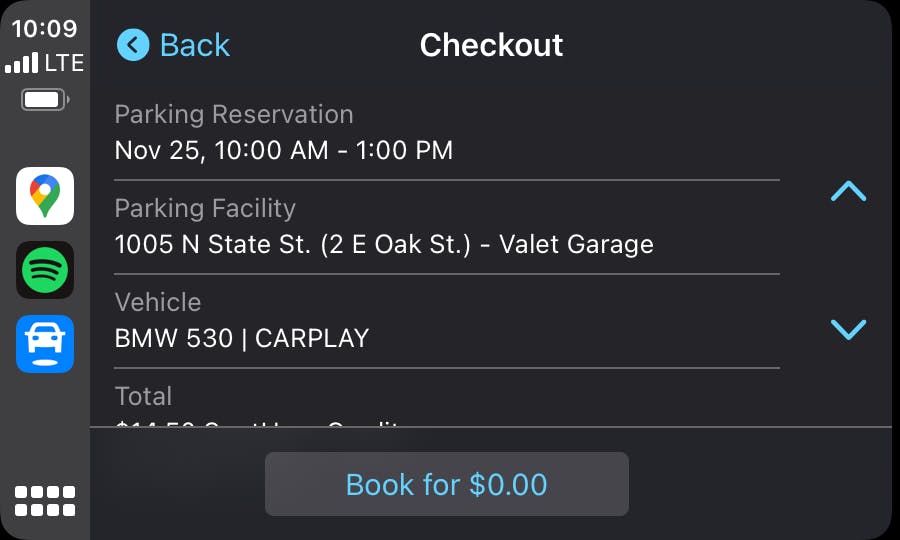The height and width of the screenshot is (540, 900).
Task: Tap the cellular signal bars indicator
Action: 21,63
